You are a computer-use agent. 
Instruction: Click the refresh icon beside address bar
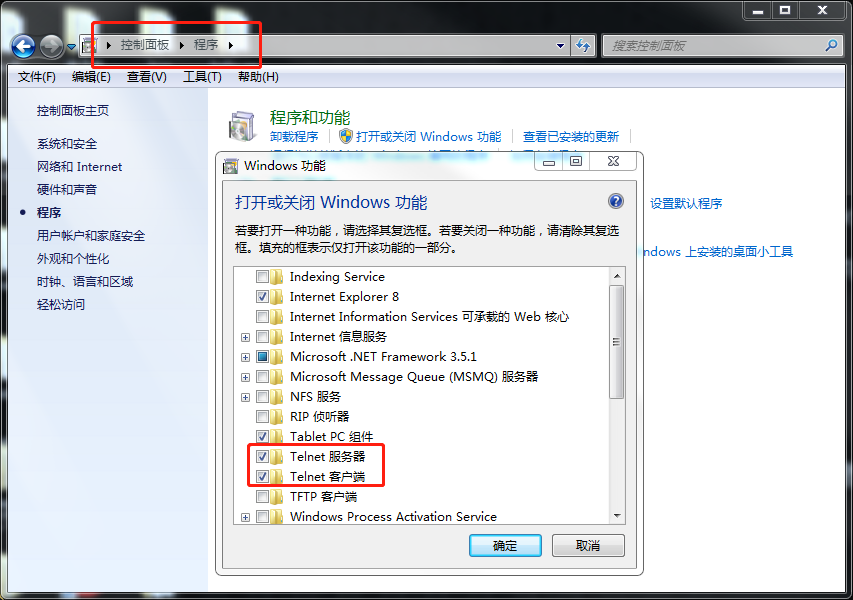pyautogui.click(x=583, y=46)
